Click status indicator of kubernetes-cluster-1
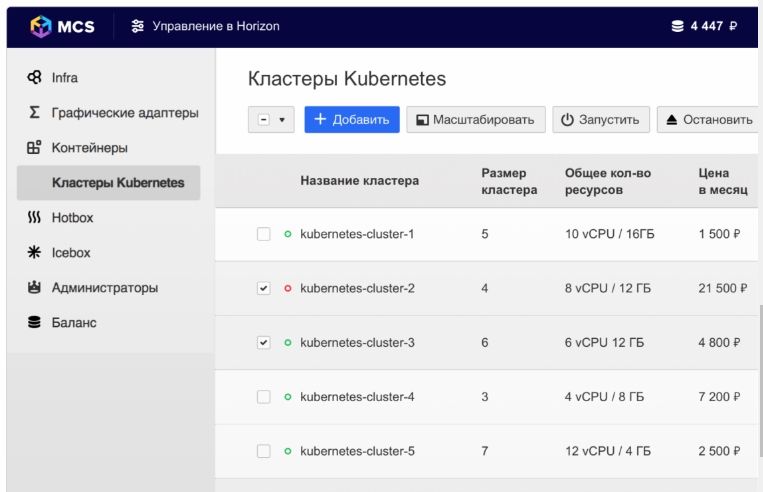The image size is (763, 492). 288,234
